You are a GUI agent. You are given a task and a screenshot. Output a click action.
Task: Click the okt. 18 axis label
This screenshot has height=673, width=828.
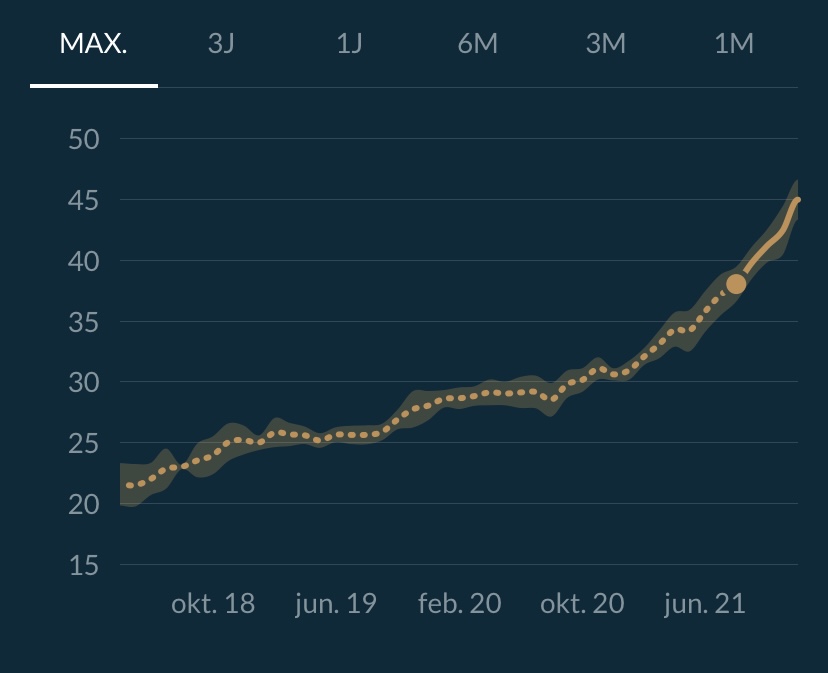pos(213,604)
